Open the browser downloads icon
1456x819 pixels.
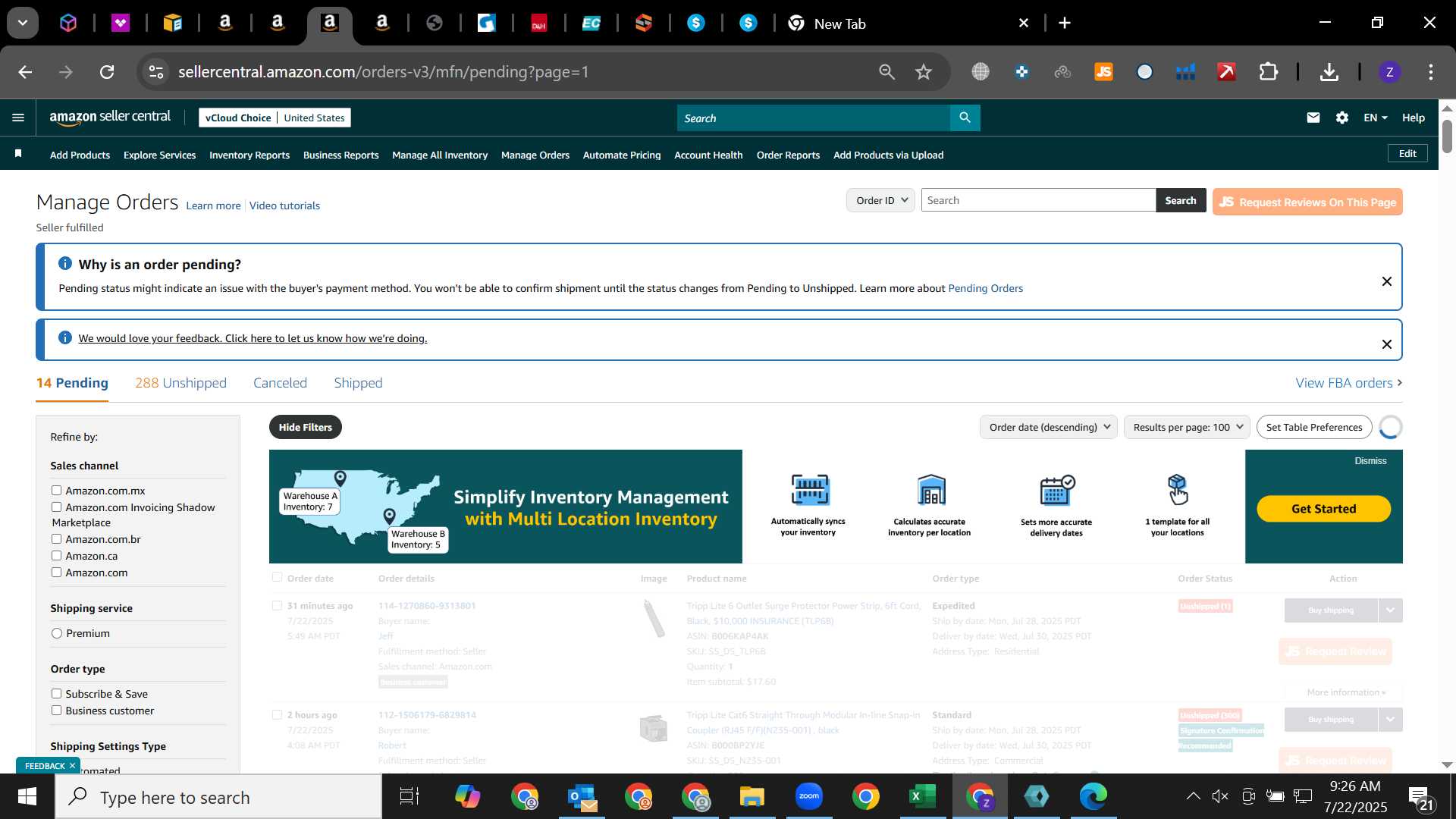pos(1329,72)
